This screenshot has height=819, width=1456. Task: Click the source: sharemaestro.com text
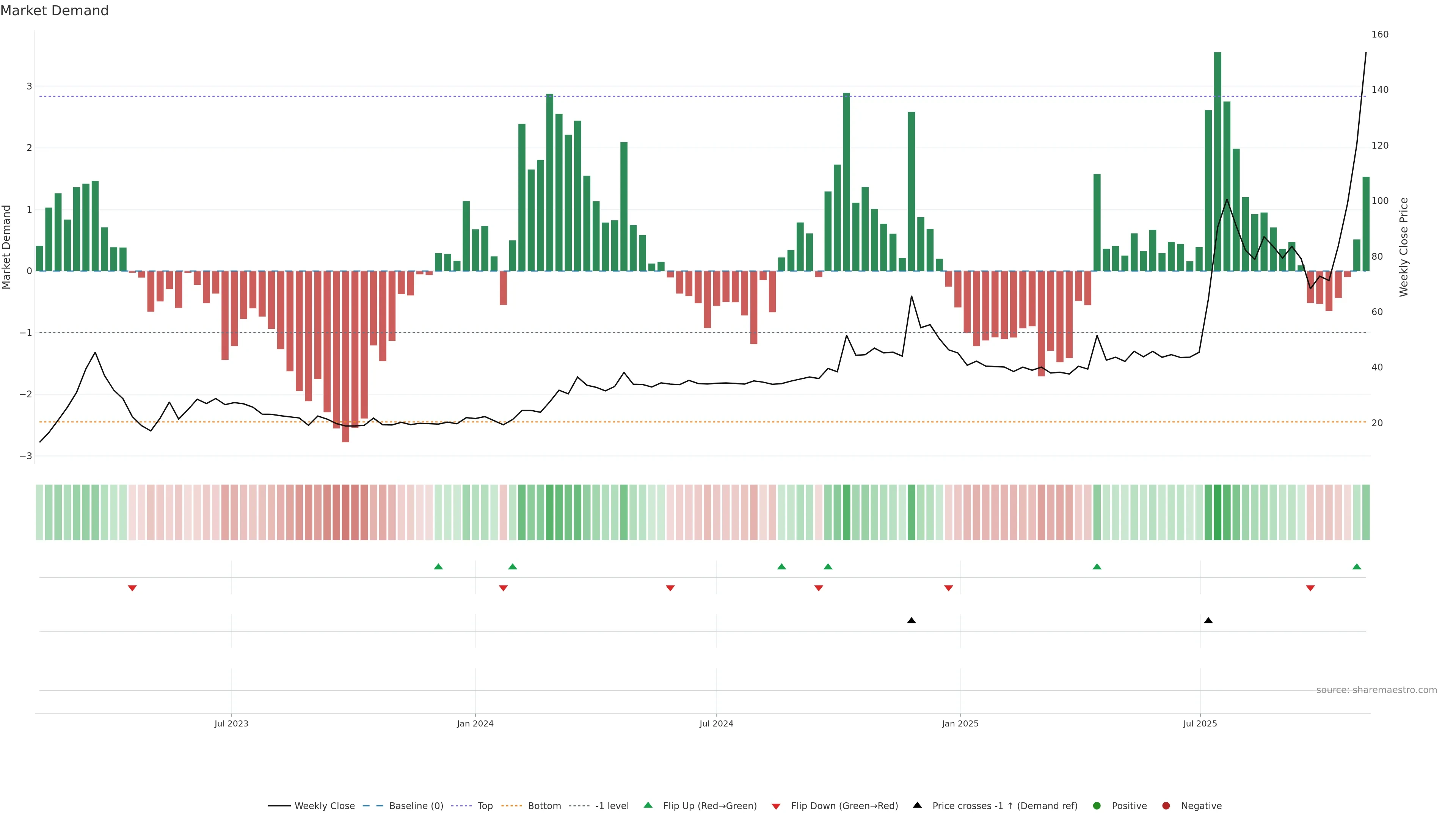pyautogui.click(x=1376, y=690)
